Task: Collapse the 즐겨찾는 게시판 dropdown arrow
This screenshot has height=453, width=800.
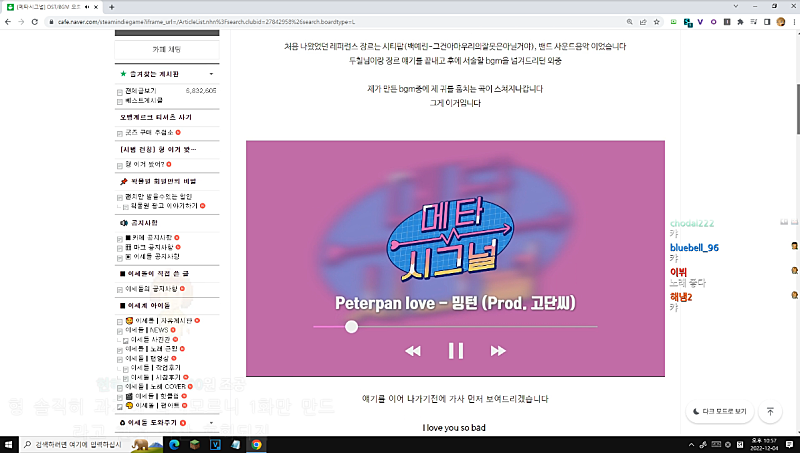Action: (x=211, y=74)
